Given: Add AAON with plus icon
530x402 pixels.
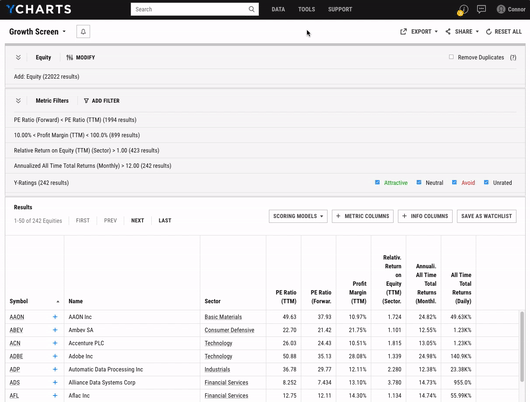Looking at the screenshot, I should coord(55,317).
